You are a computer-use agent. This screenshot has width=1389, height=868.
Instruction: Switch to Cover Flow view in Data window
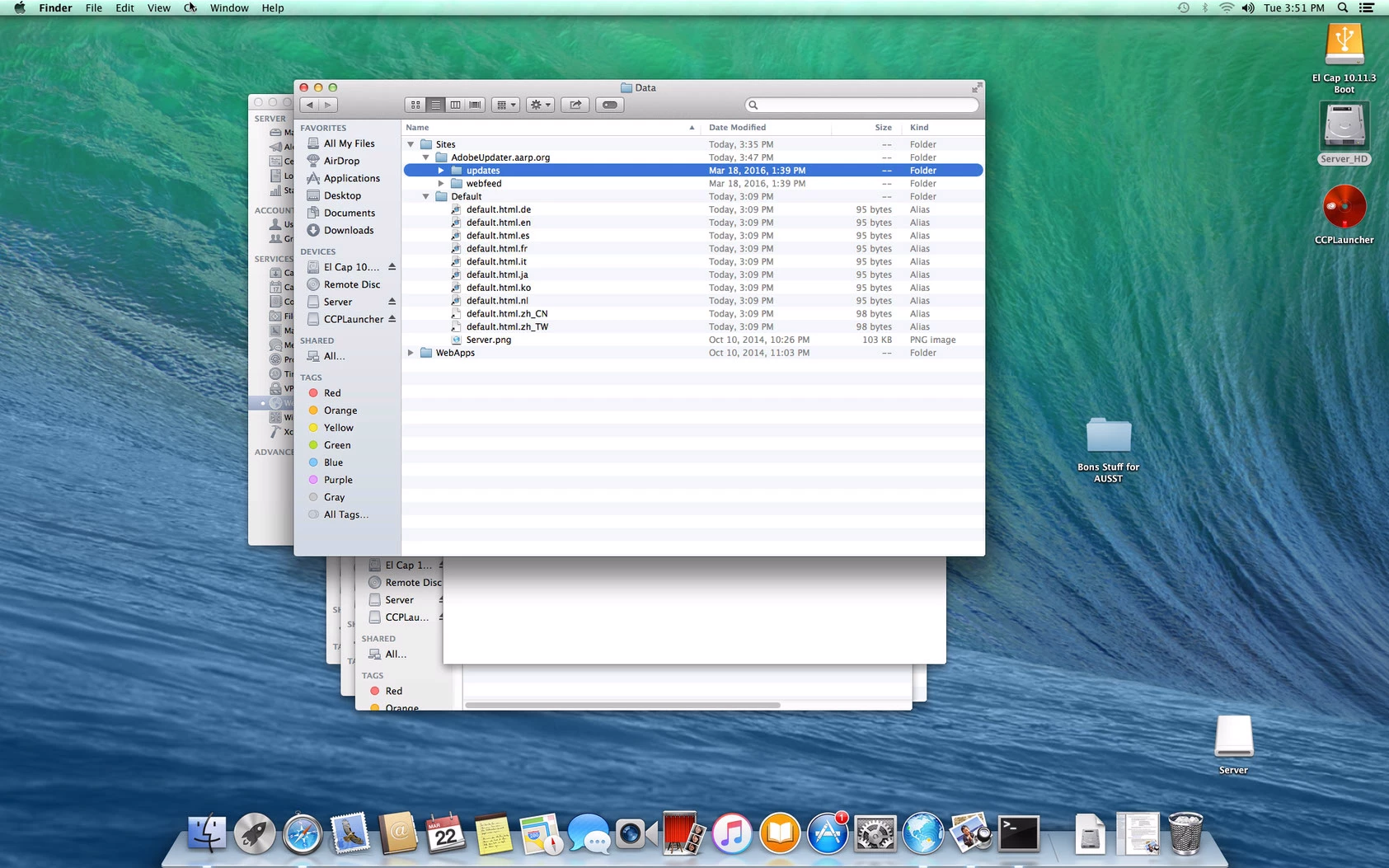coord(475,105)
